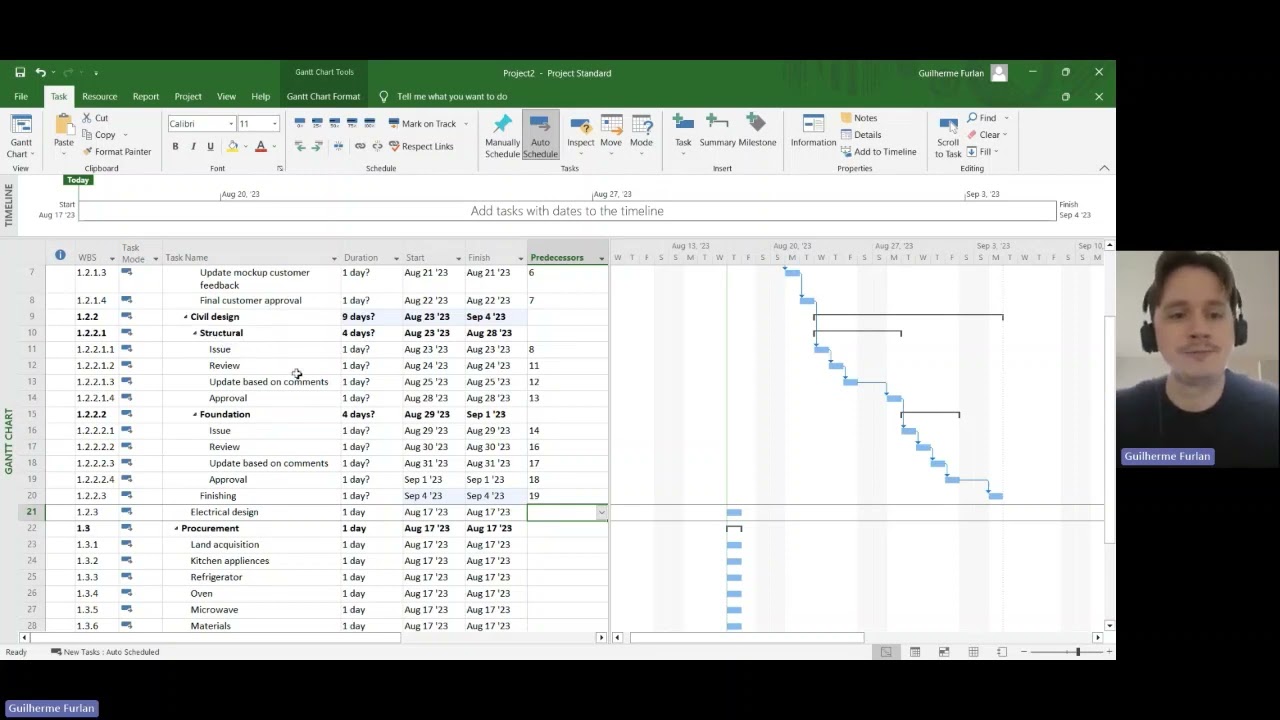Mark task 25% complete
The image size is (1280, 720).
[x=317, y=123]
